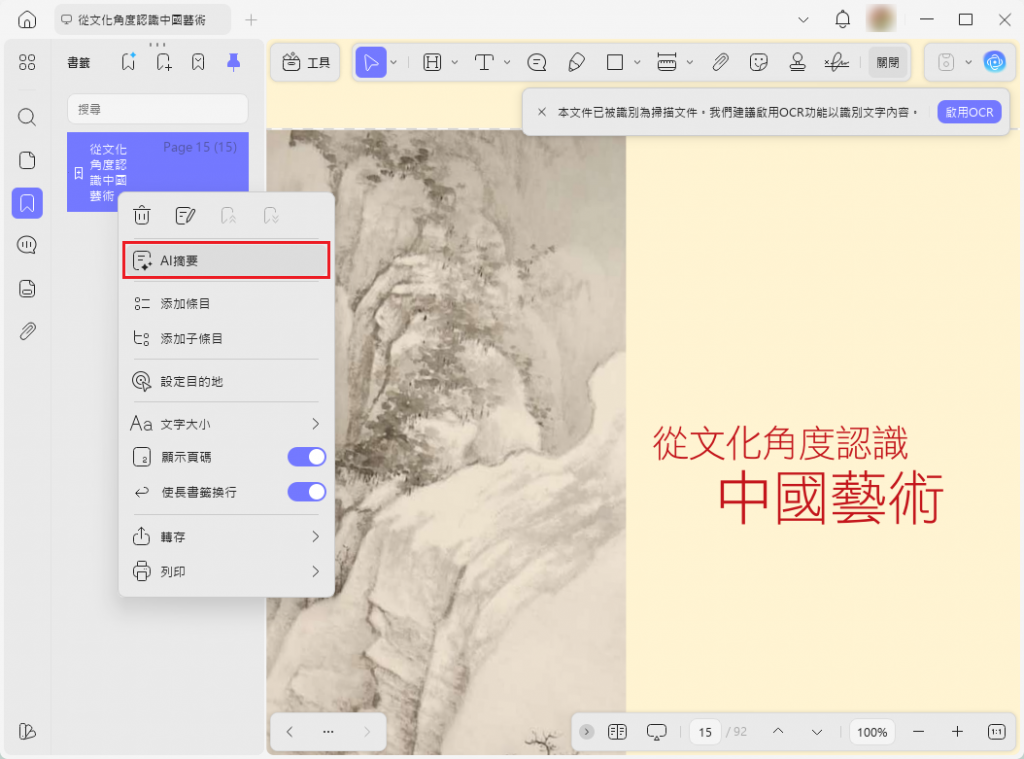Unpin the bookmarks panel

(236, 62)
